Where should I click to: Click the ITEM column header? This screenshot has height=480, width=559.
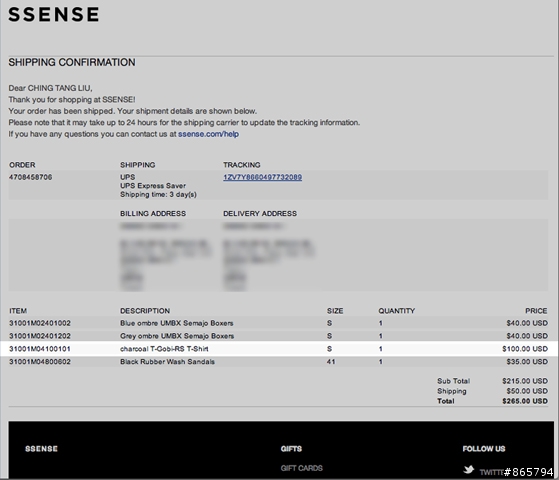[18, 311]
